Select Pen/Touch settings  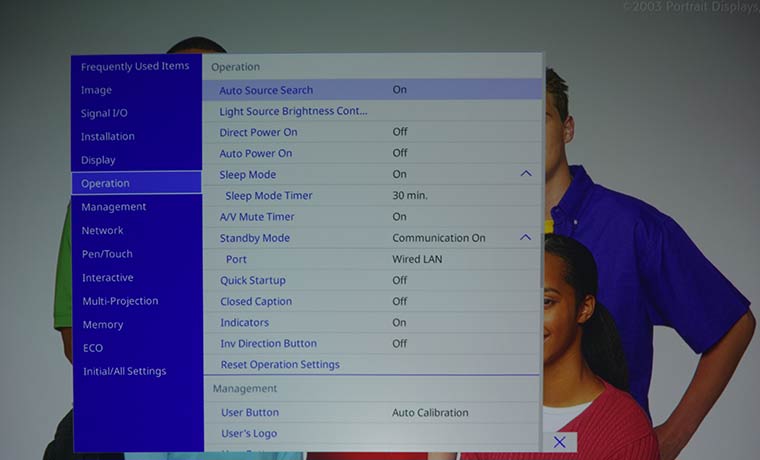coord(107,254)
